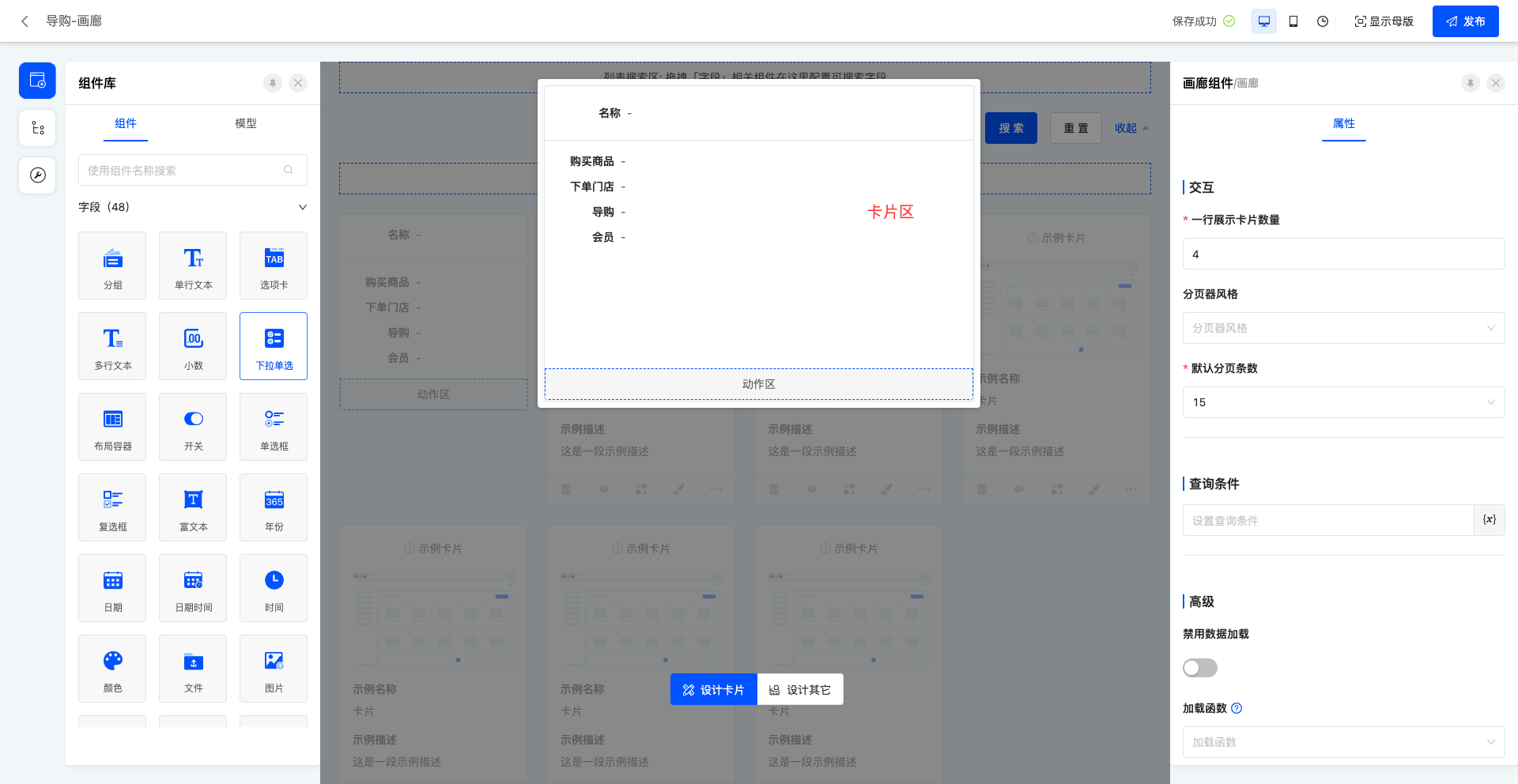Open the 分页器风格 dropdown
This screenshot has width=1518, height=784.
click(x=1342, y=327)
